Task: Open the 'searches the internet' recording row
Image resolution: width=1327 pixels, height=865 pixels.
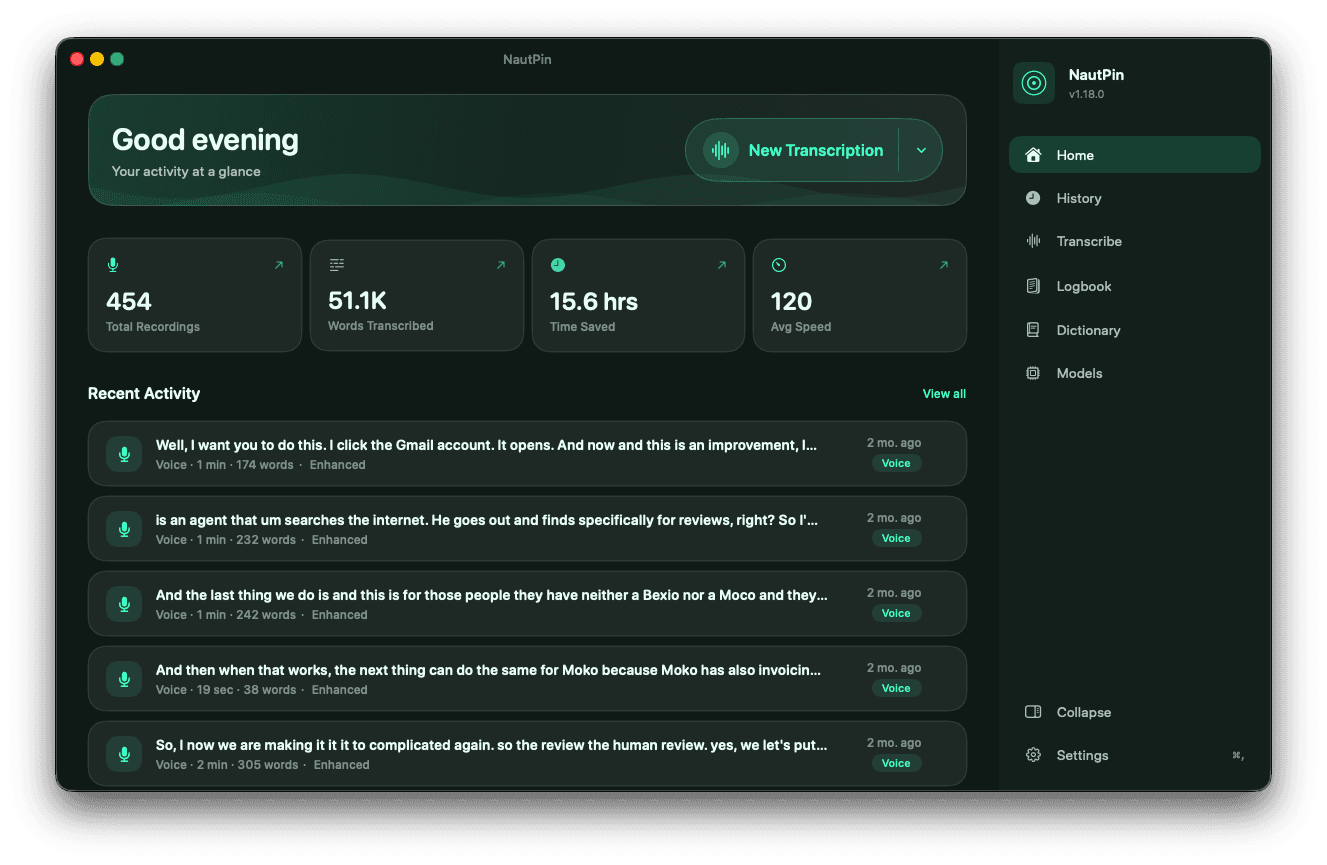Action: click(527, 529)
